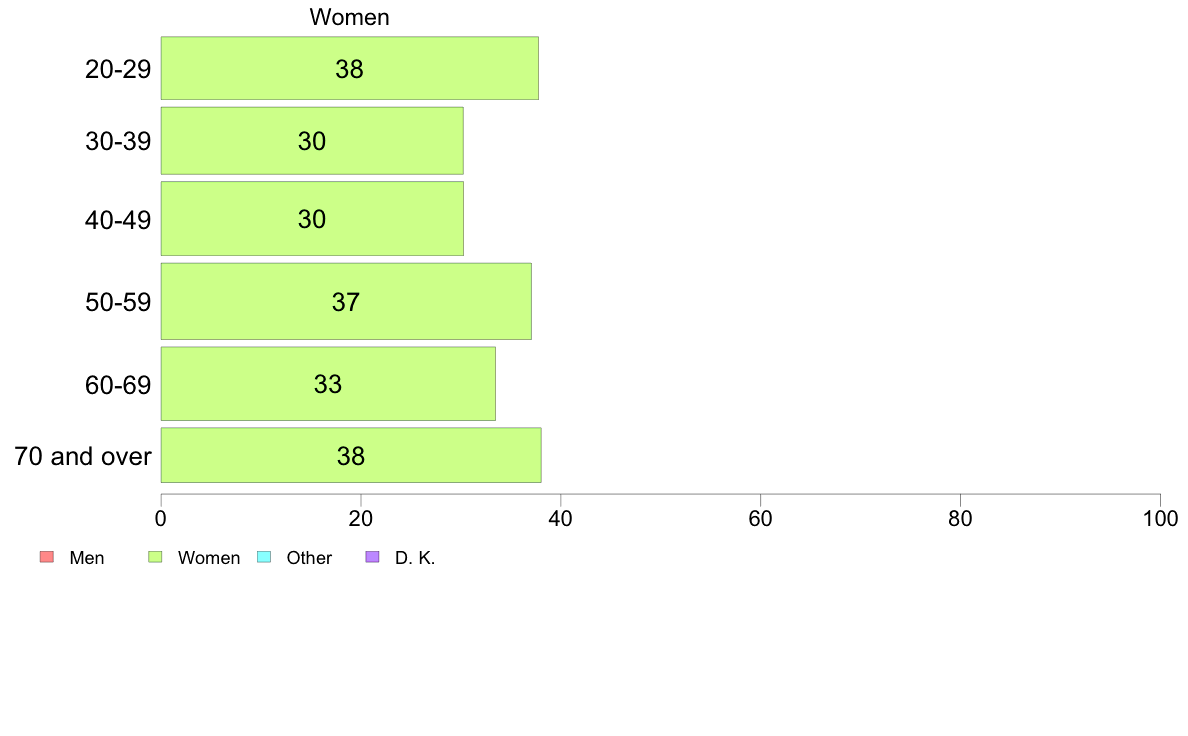Click the red Men legend swatch

tap(47, 557)
